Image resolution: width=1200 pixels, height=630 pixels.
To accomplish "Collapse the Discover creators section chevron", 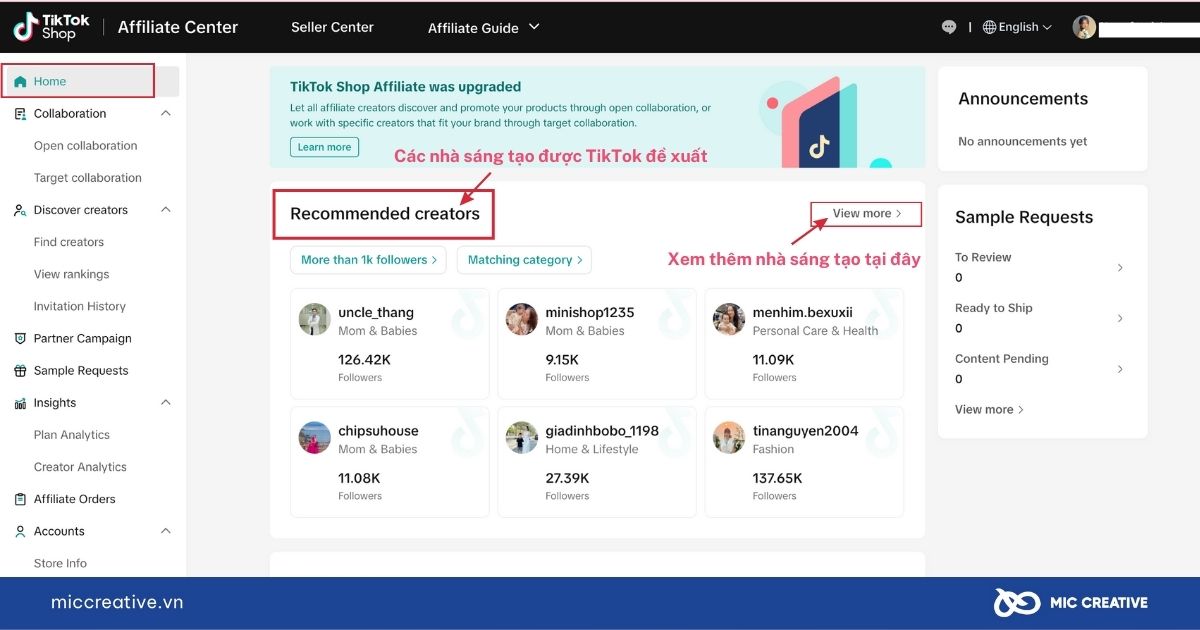I will [166, 210].
